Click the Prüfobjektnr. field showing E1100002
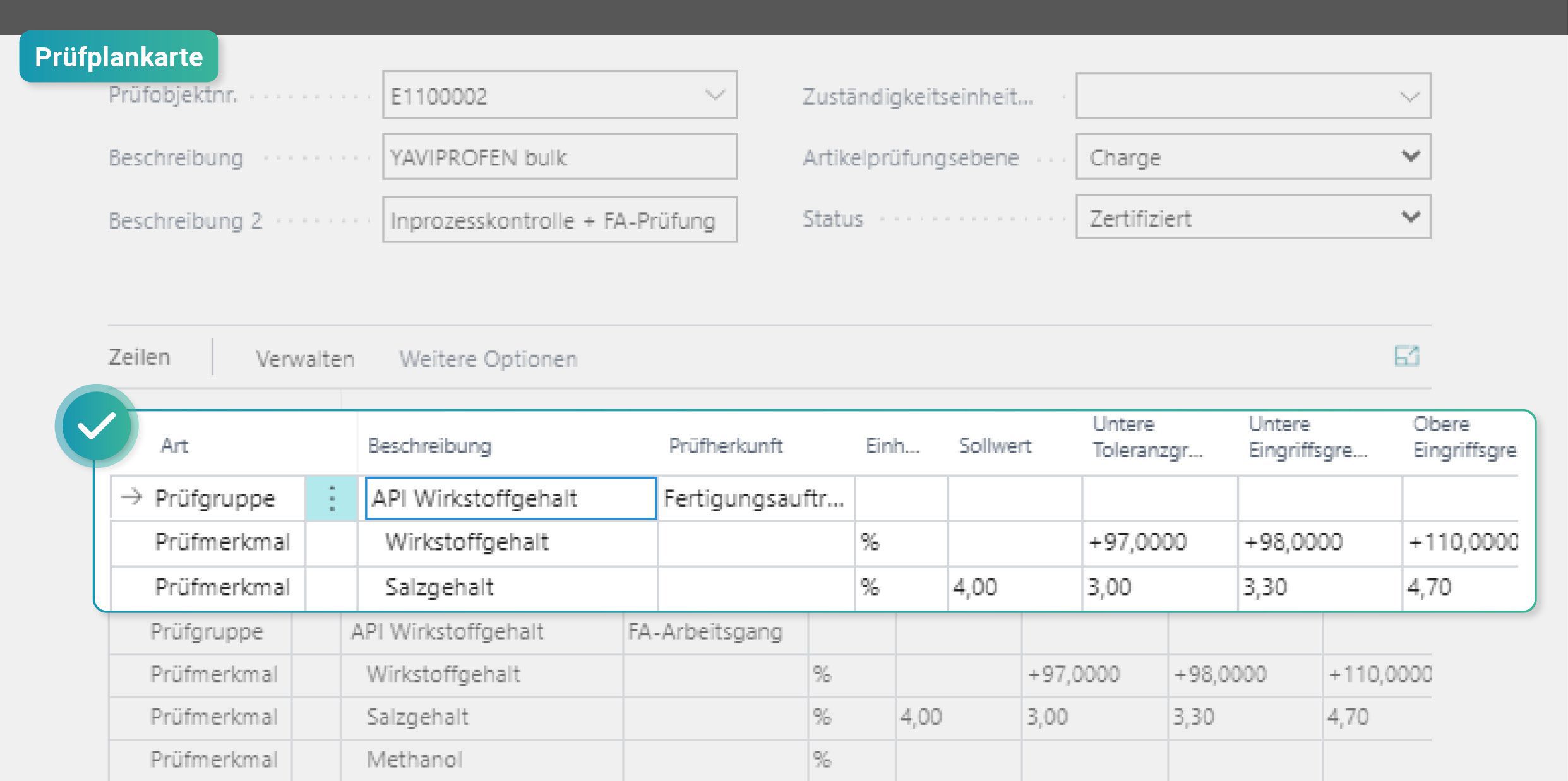Image resolution: width=1568 pixels, height=781 pixels. (560, 95)
